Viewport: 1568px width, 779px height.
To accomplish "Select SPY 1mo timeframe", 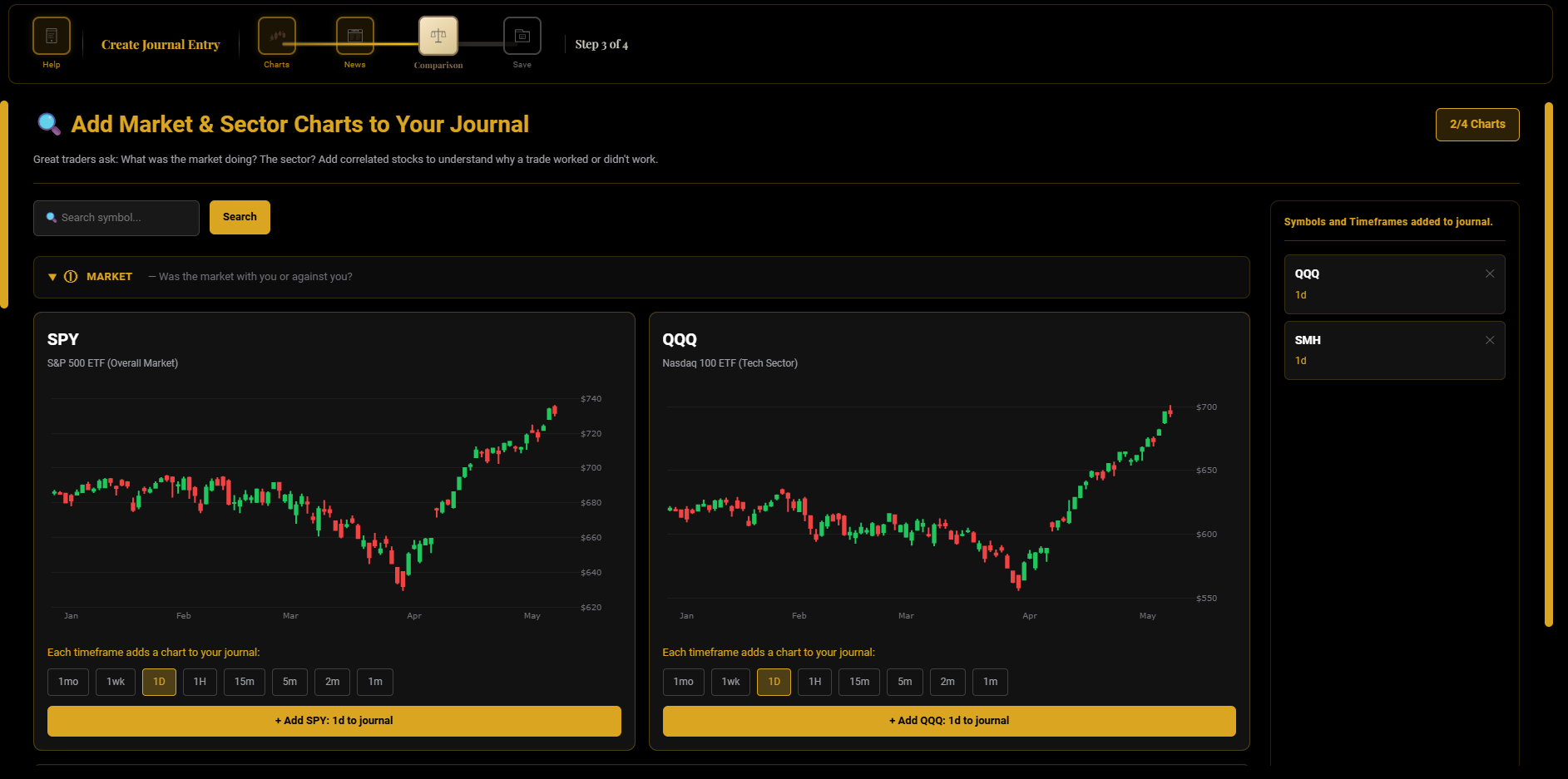I will tap(68, 682).
